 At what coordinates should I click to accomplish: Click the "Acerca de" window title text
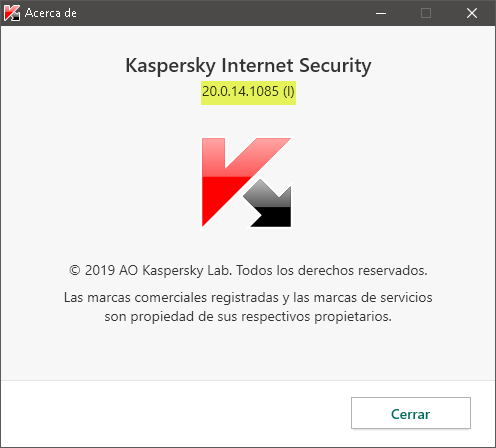pos(51,13)
